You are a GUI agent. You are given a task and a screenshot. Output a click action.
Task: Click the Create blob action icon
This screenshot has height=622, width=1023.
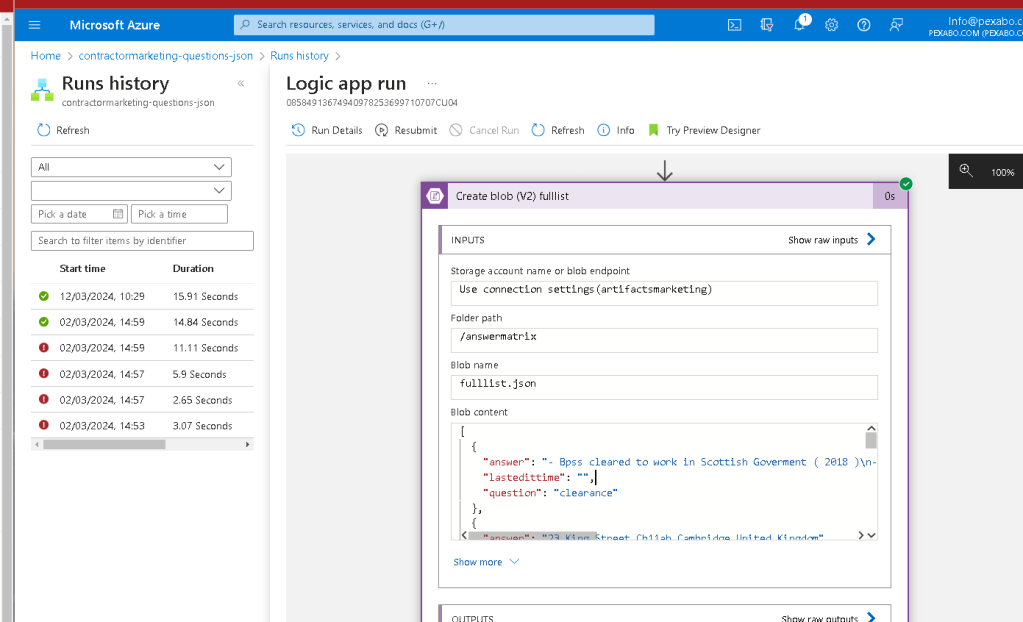click(435, 196)
